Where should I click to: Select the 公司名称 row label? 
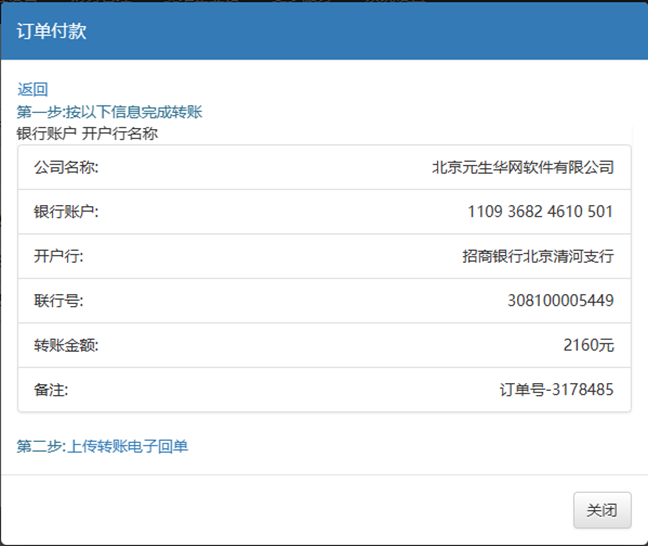click(66, 167)
